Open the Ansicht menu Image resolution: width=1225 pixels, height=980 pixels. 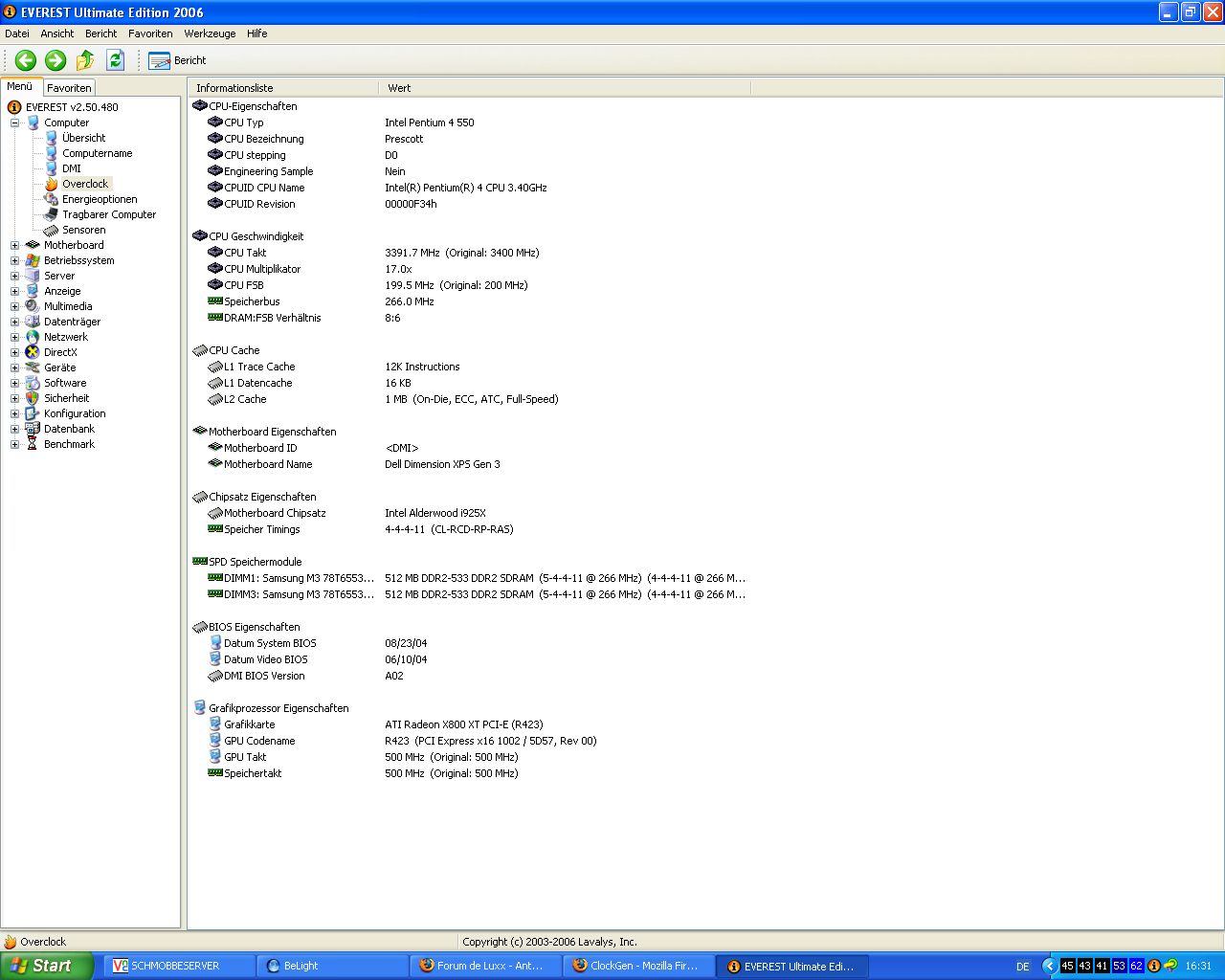[x=57, y=33]
